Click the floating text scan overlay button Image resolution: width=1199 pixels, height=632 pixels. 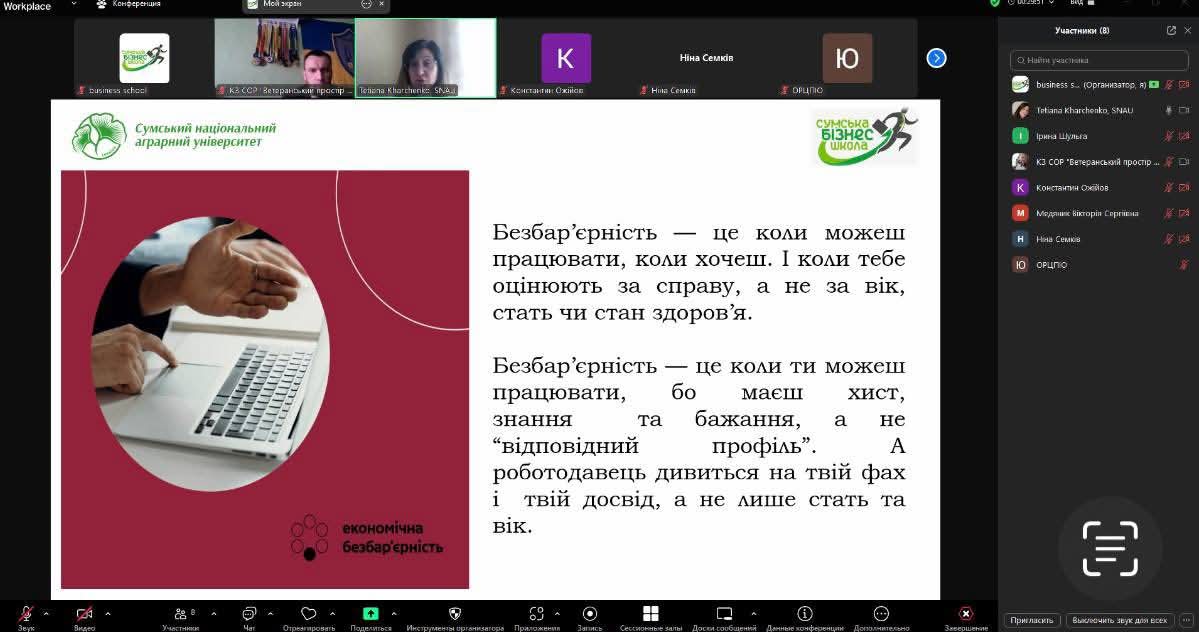click(x=1110, y=548)
